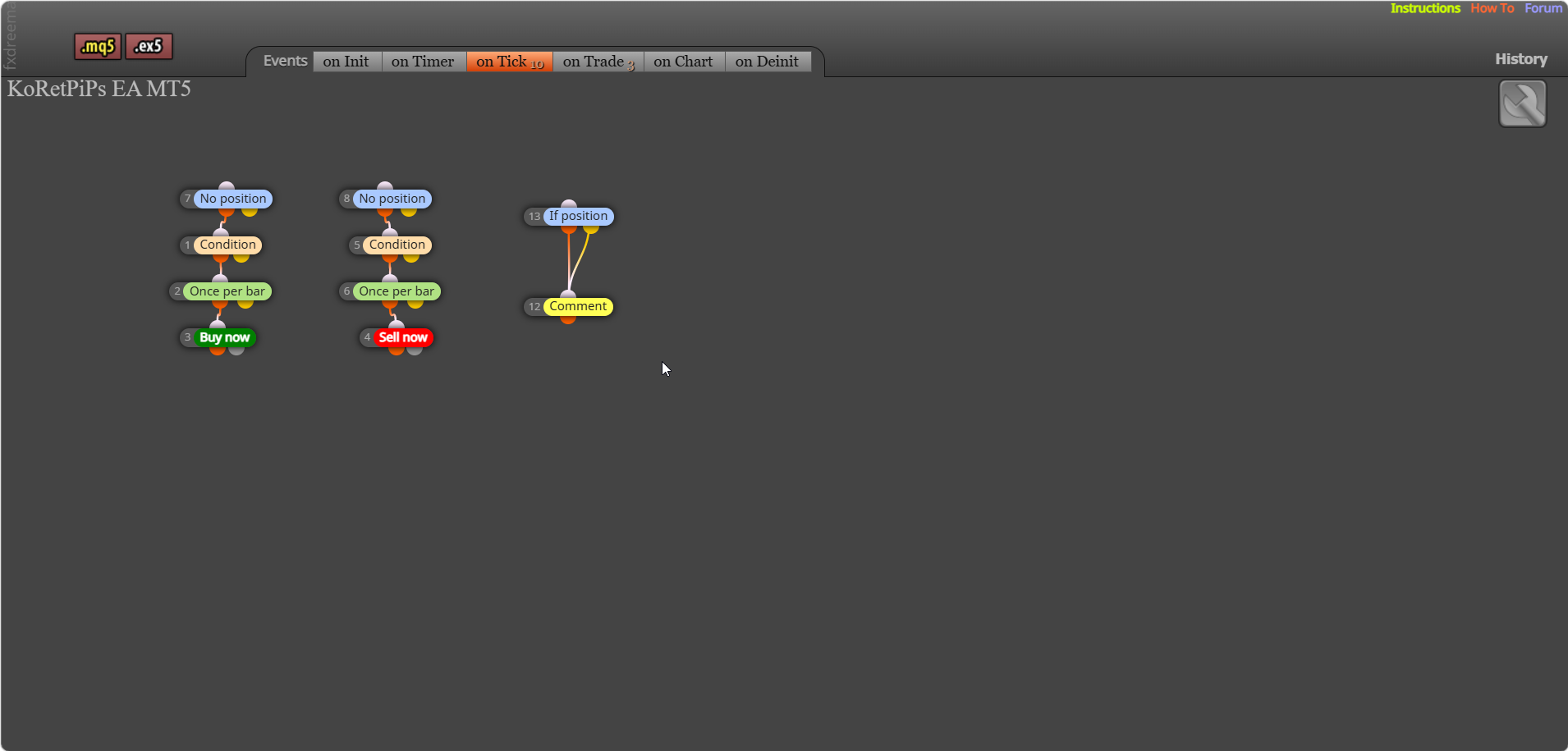1568x751 pixels.
Task: Click yellow connector of Once per bar 6
Action: tap(415, 305)
